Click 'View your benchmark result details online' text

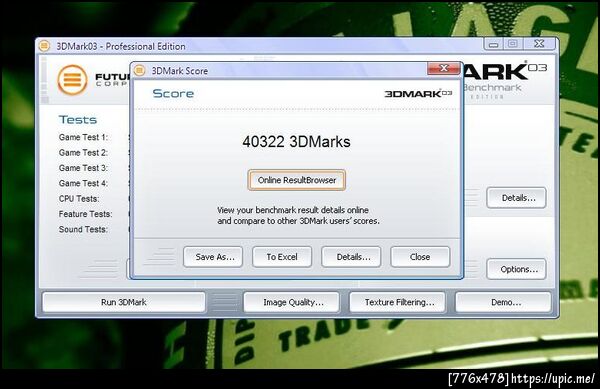(293, 210)
